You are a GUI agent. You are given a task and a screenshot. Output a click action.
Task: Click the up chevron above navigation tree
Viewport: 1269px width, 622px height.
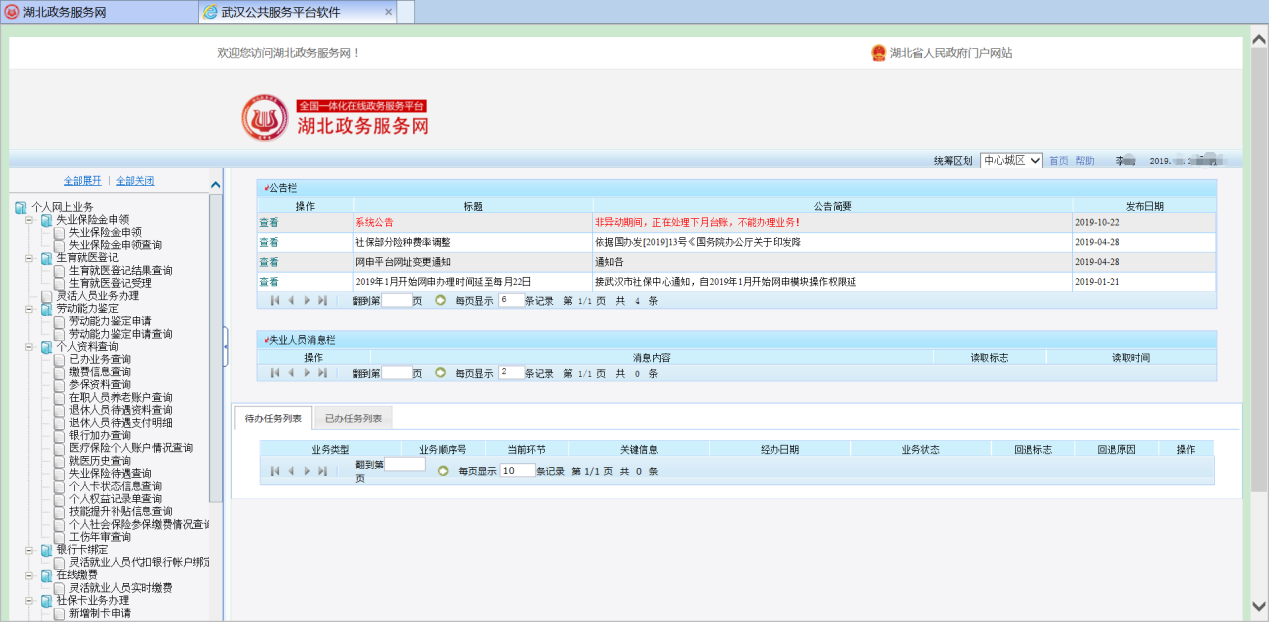(x=215, y=183)
